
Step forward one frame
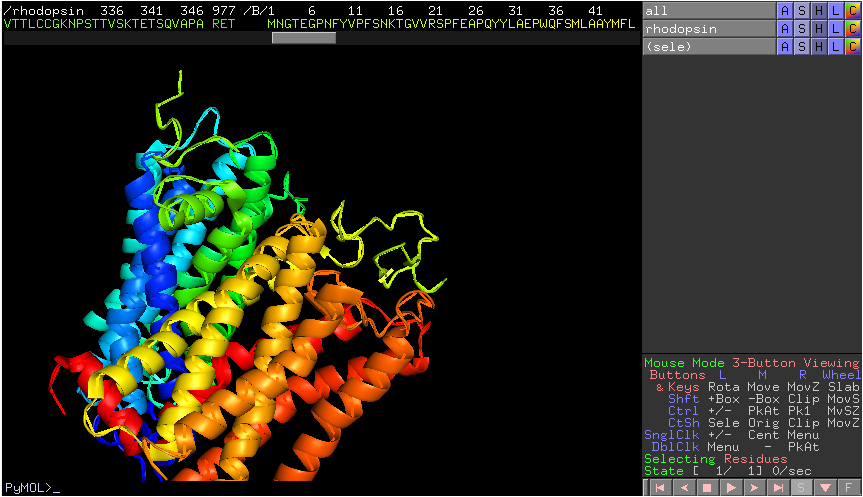pos(755,488)
